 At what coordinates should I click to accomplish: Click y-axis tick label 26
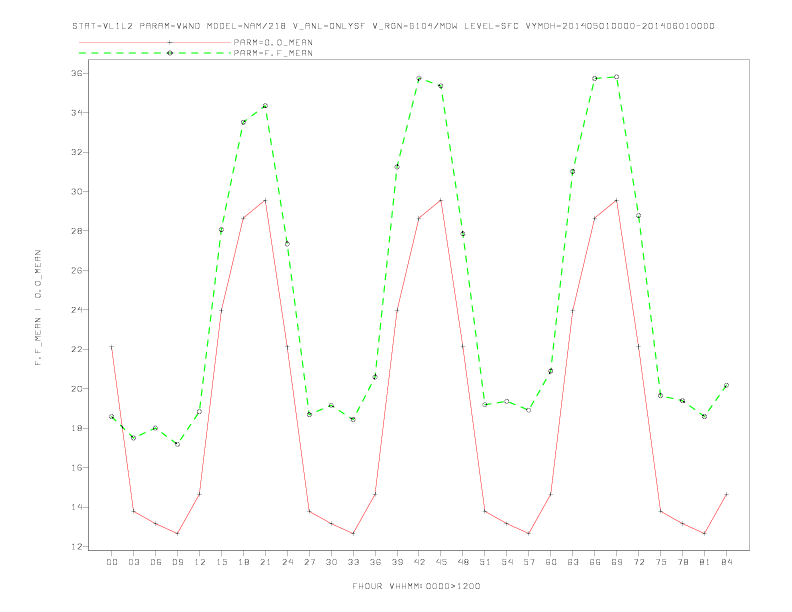pyautogui.click(x=77, y=270)
